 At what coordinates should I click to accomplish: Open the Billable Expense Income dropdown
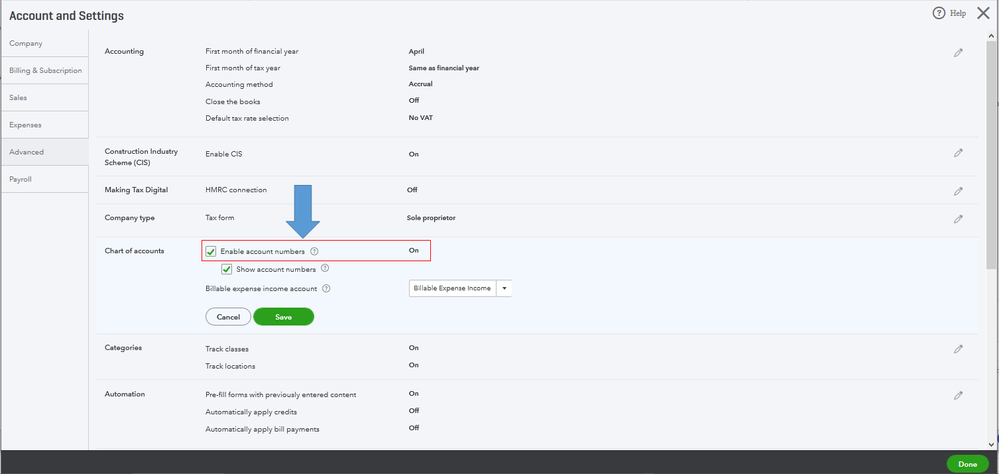tap(505, 288)
